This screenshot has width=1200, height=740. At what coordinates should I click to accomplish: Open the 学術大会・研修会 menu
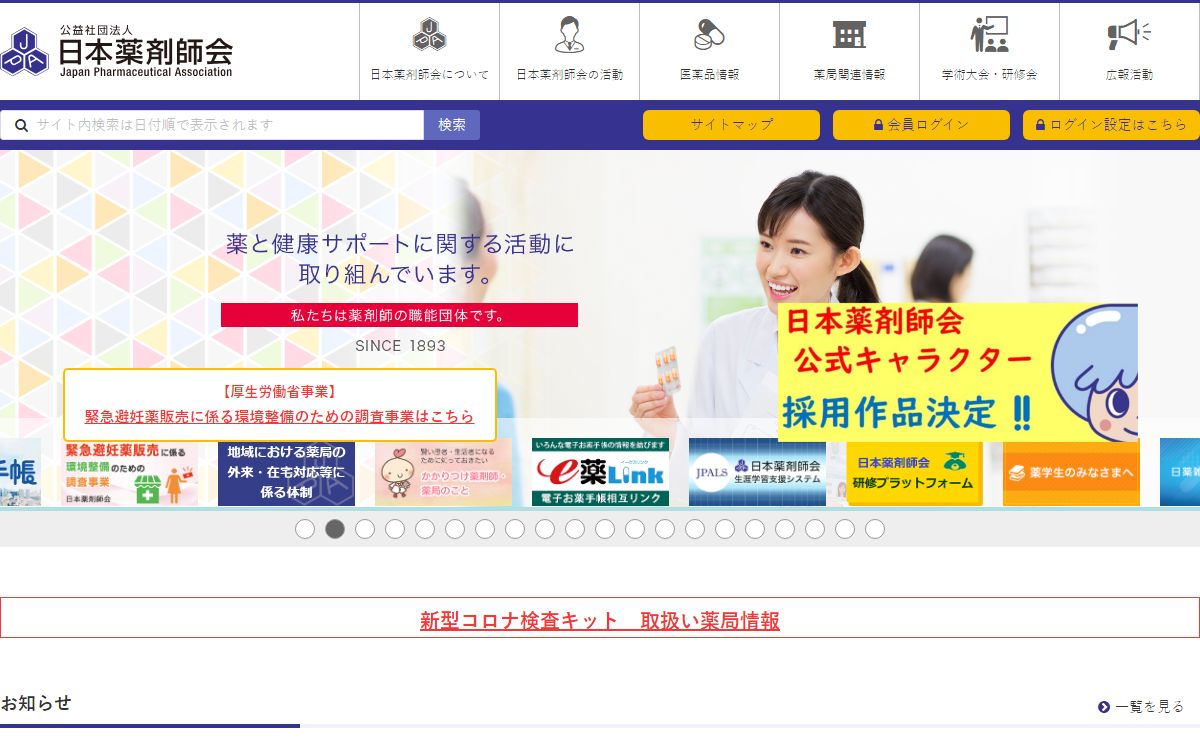pos(989,51)
